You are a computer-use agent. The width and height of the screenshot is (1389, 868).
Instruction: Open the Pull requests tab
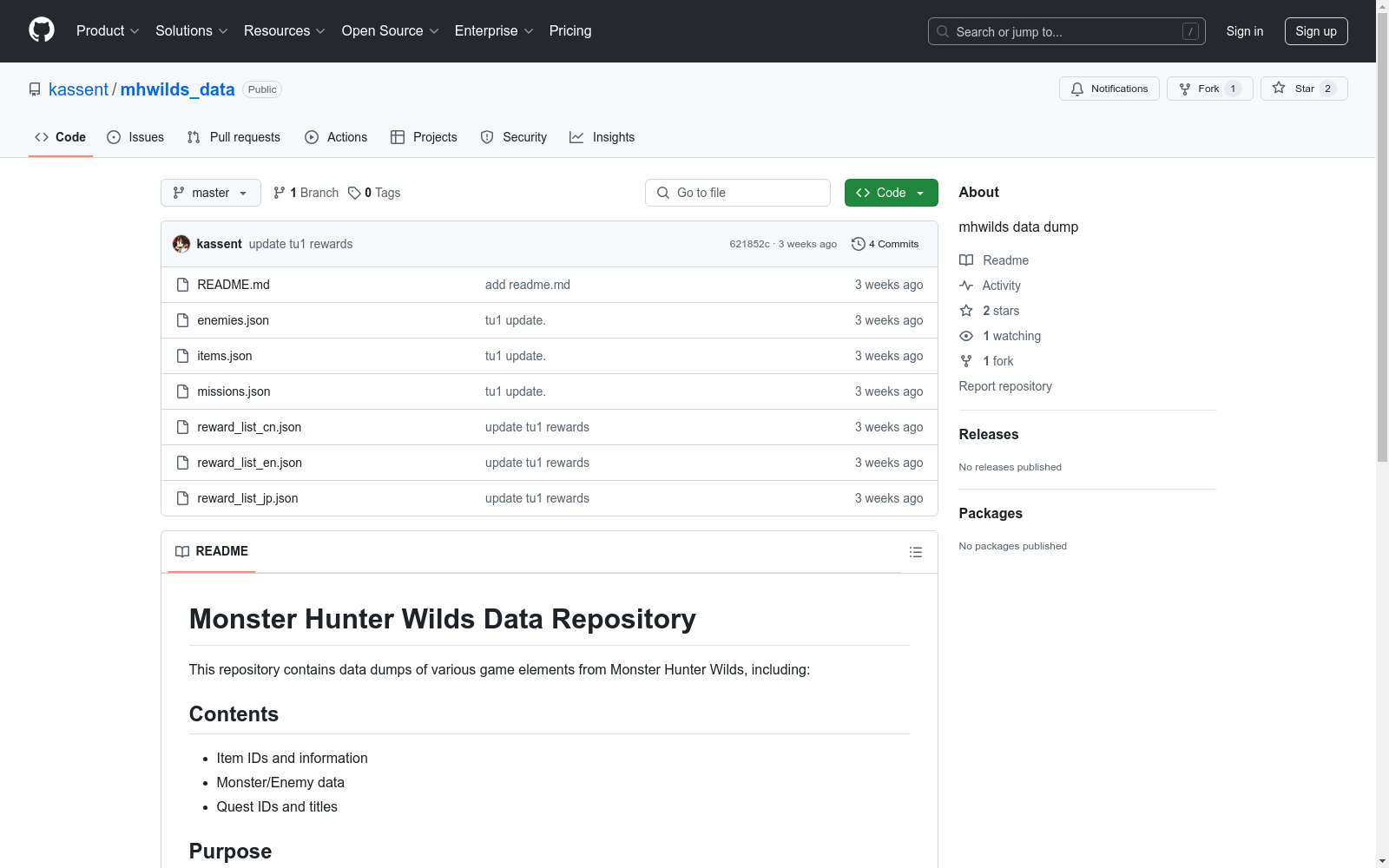coord(234,137)
